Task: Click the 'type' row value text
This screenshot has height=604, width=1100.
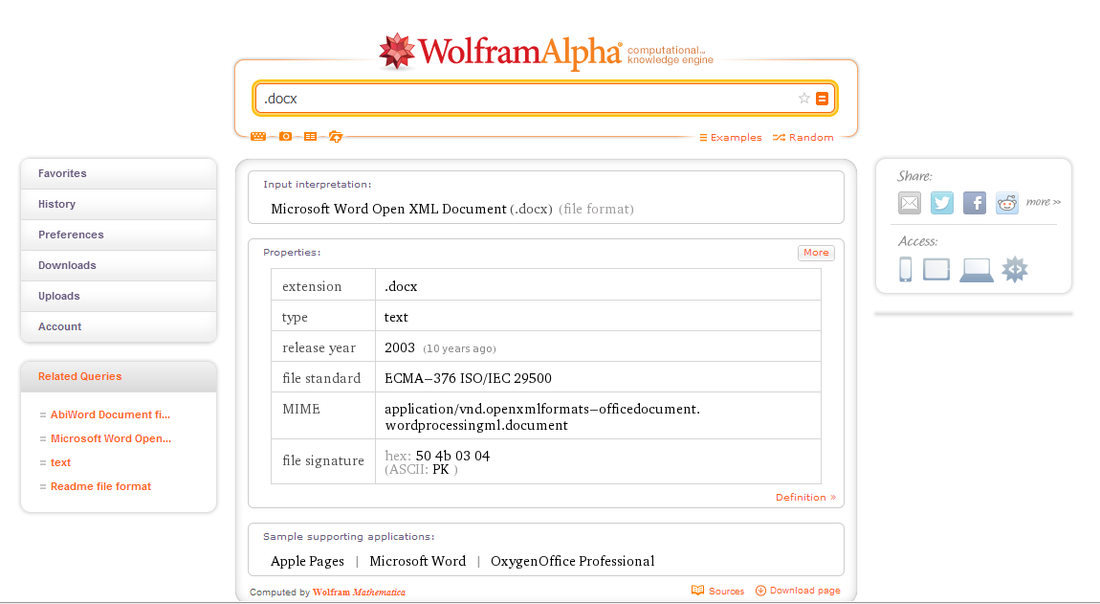Action: (396, 317)
